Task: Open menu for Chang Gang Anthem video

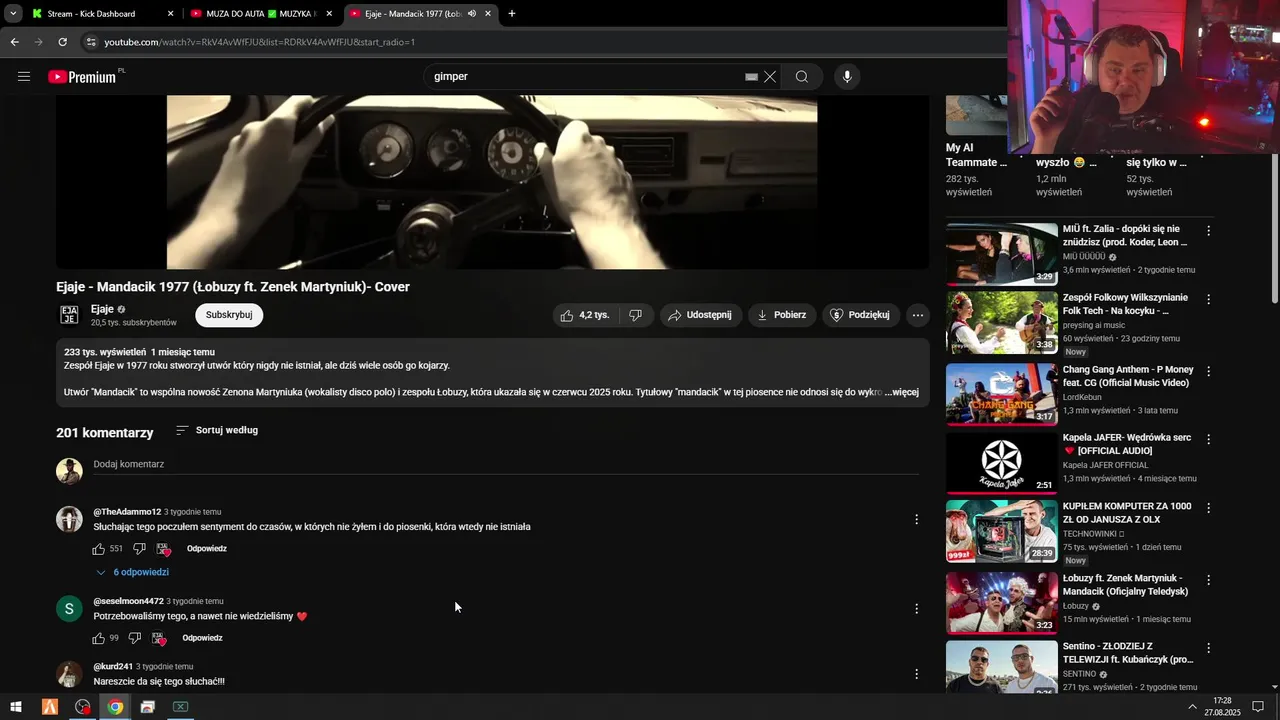Action: 1208,372
